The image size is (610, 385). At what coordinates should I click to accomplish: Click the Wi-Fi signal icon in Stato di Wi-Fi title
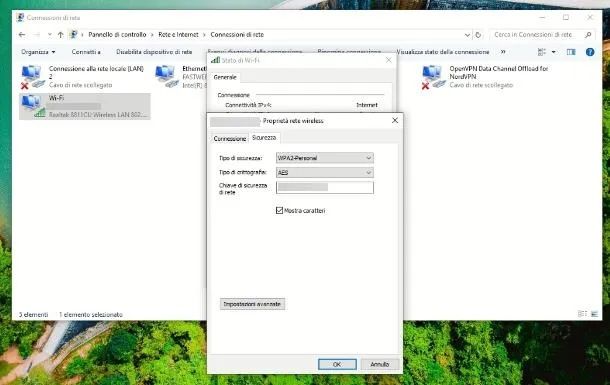[215, 60]
